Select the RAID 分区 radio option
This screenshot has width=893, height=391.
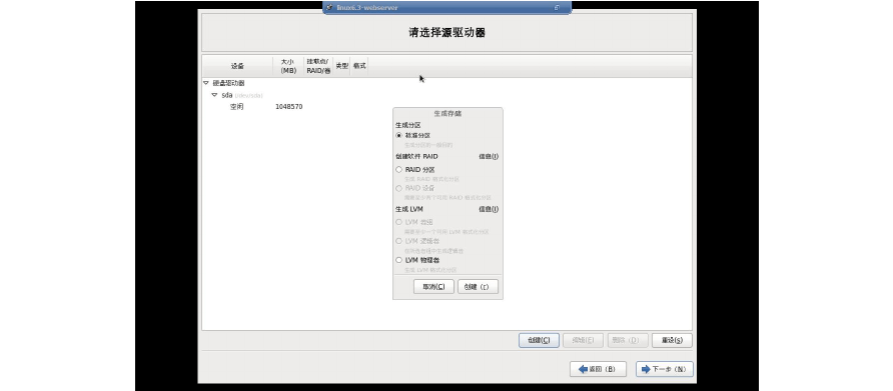(x=399, y=170)
